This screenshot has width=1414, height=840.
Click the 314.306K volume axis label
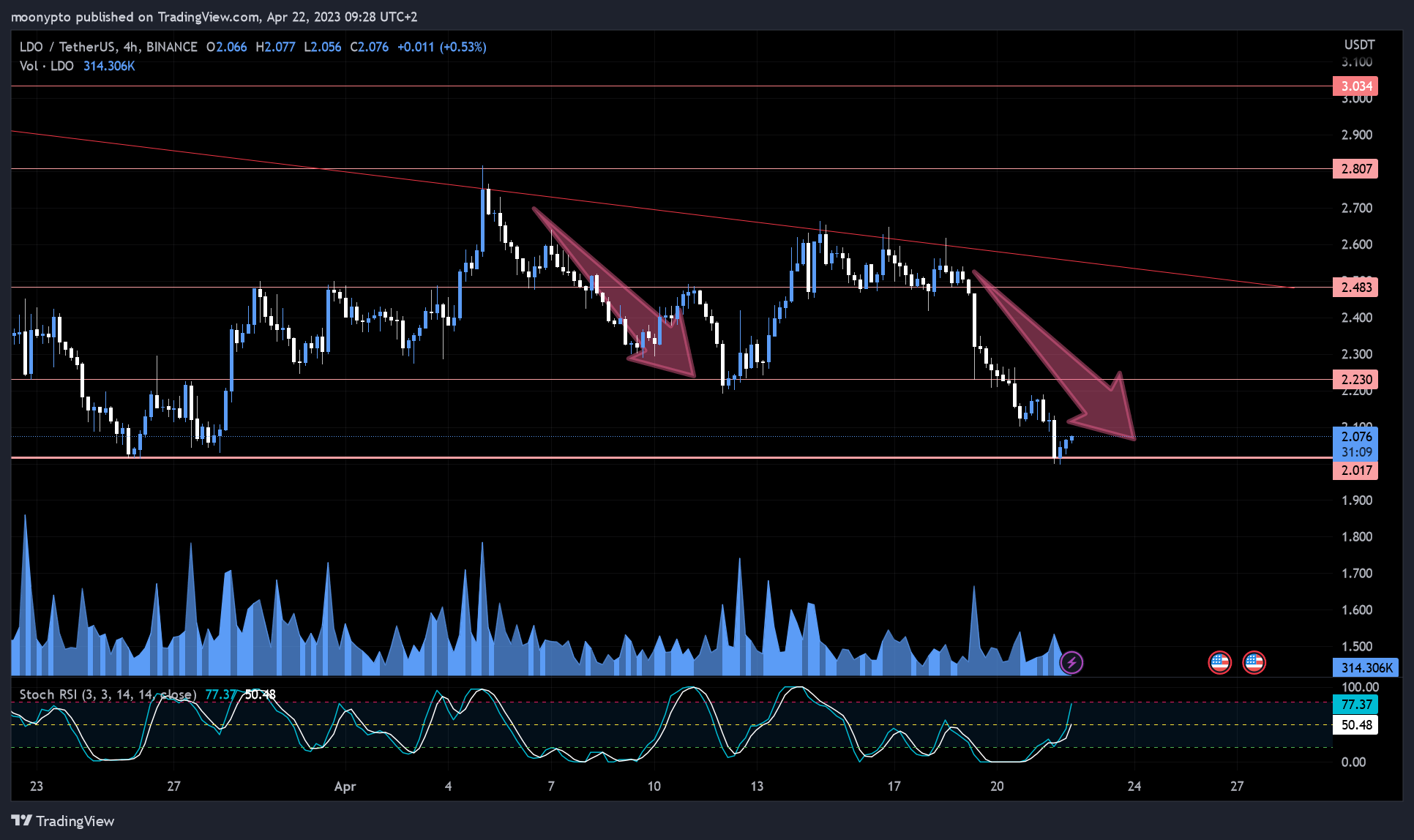[x=1366, y=667]
